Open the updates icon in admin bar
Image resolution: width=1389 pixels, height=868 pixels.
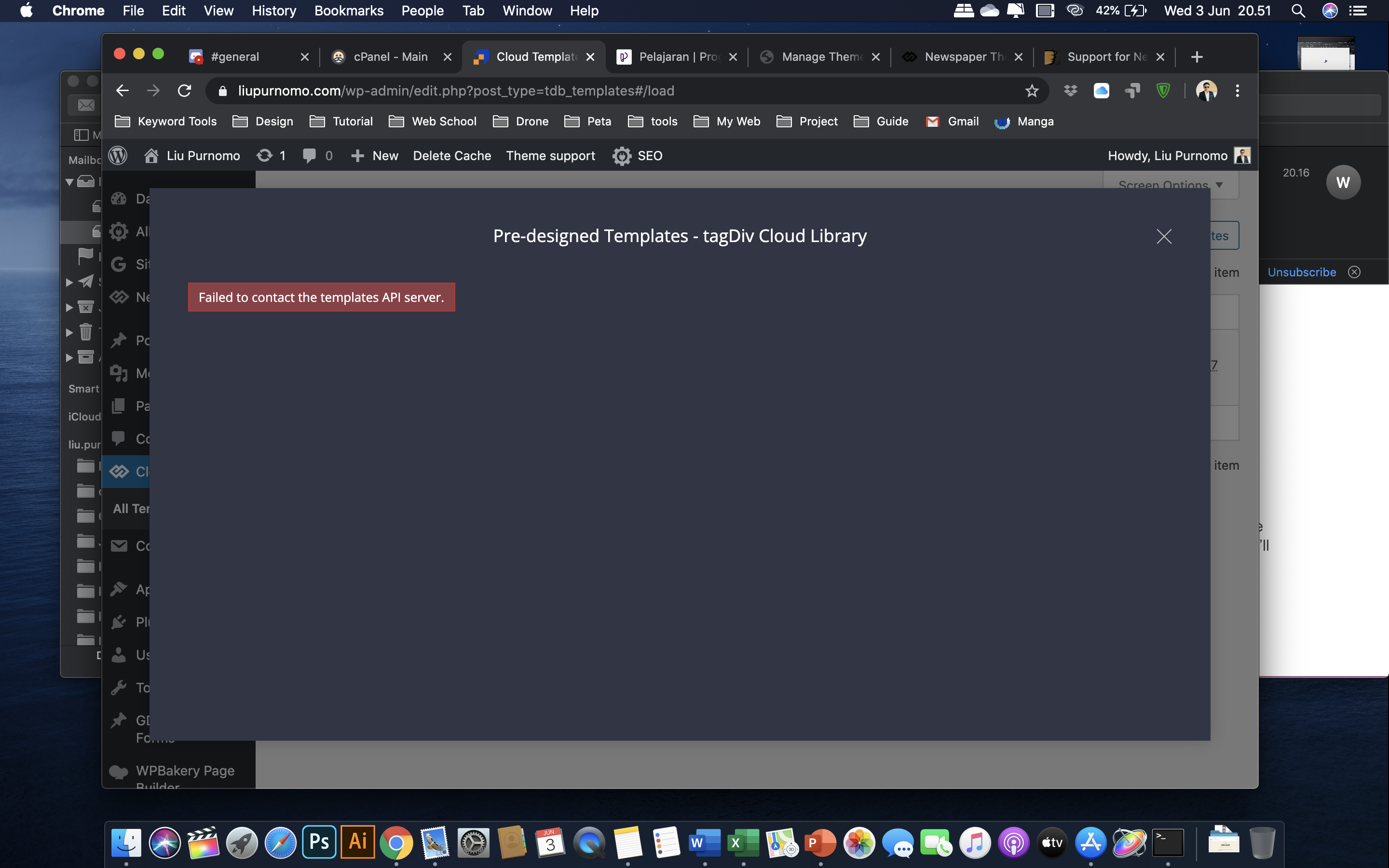pyautogui.click(x=271, y=156)
